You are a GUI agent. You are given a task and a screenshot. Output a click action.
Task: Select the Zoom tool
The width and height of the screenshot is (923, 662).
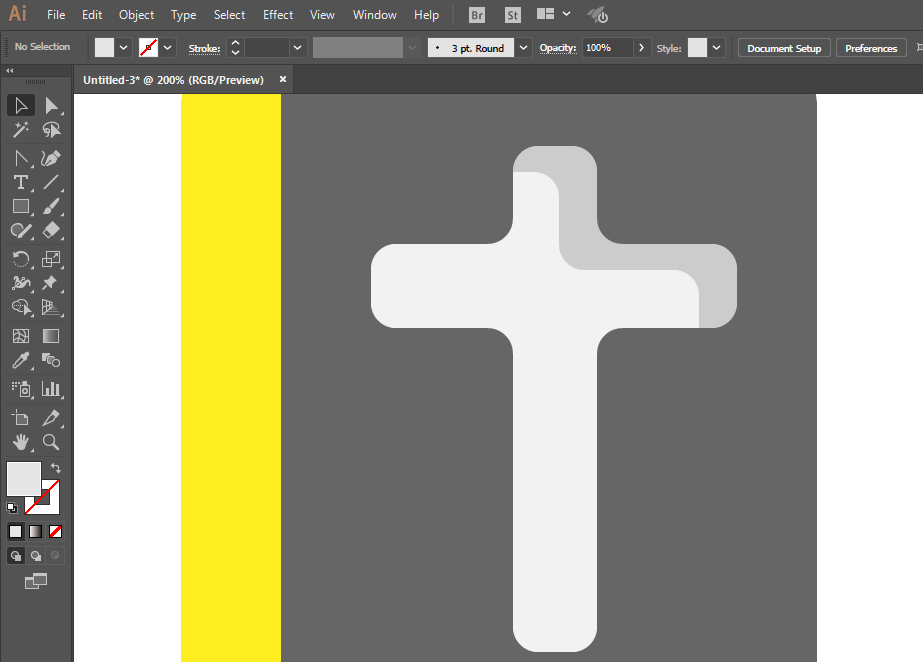pos(51,442)
